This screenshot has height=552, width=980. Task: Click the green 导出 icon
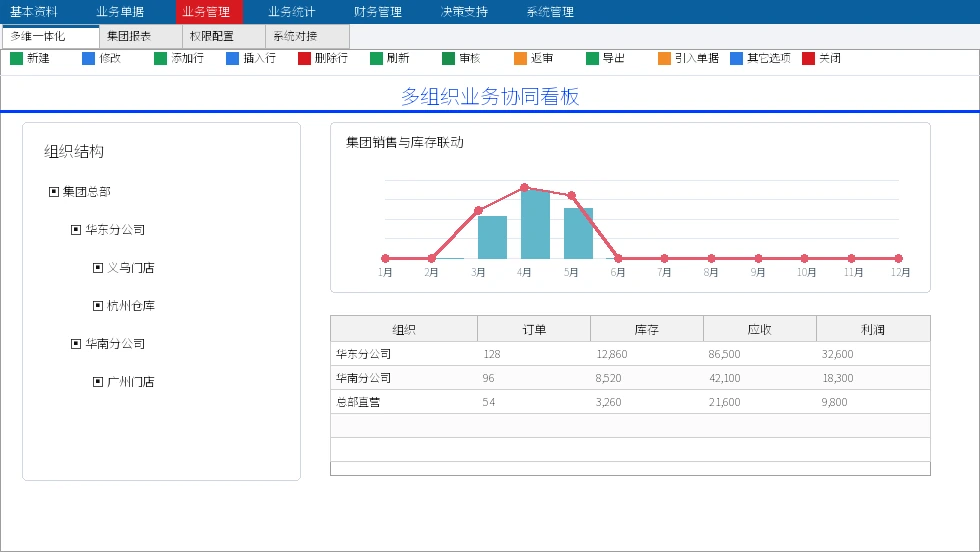(592, 59)
